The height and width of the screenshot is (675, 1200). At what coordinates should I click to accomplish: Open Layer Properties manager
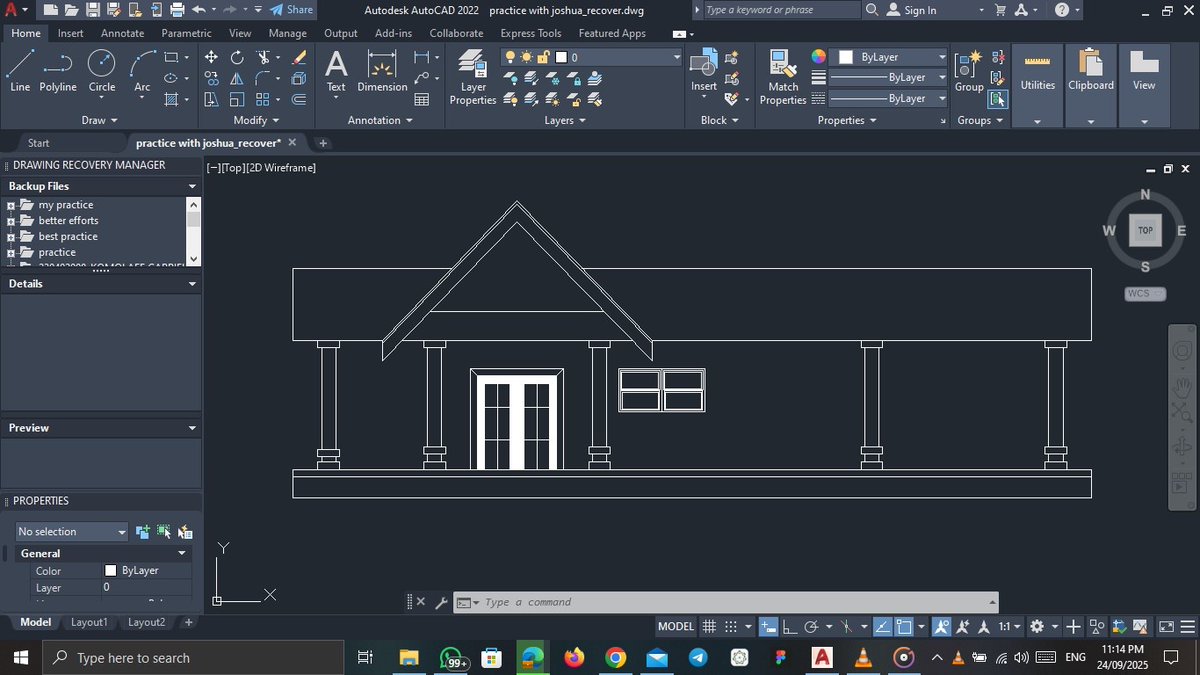pos(473,78)
